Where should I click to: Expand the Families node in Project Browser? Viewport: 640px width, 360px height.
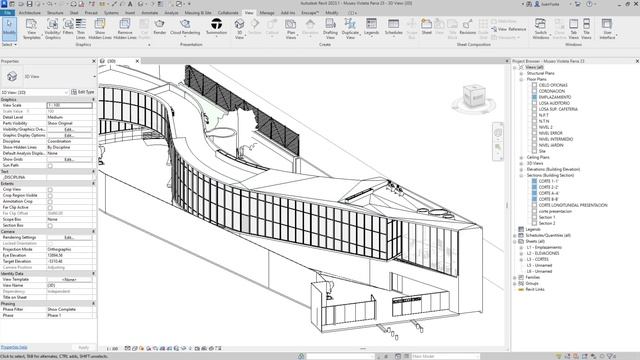point(515,277)
